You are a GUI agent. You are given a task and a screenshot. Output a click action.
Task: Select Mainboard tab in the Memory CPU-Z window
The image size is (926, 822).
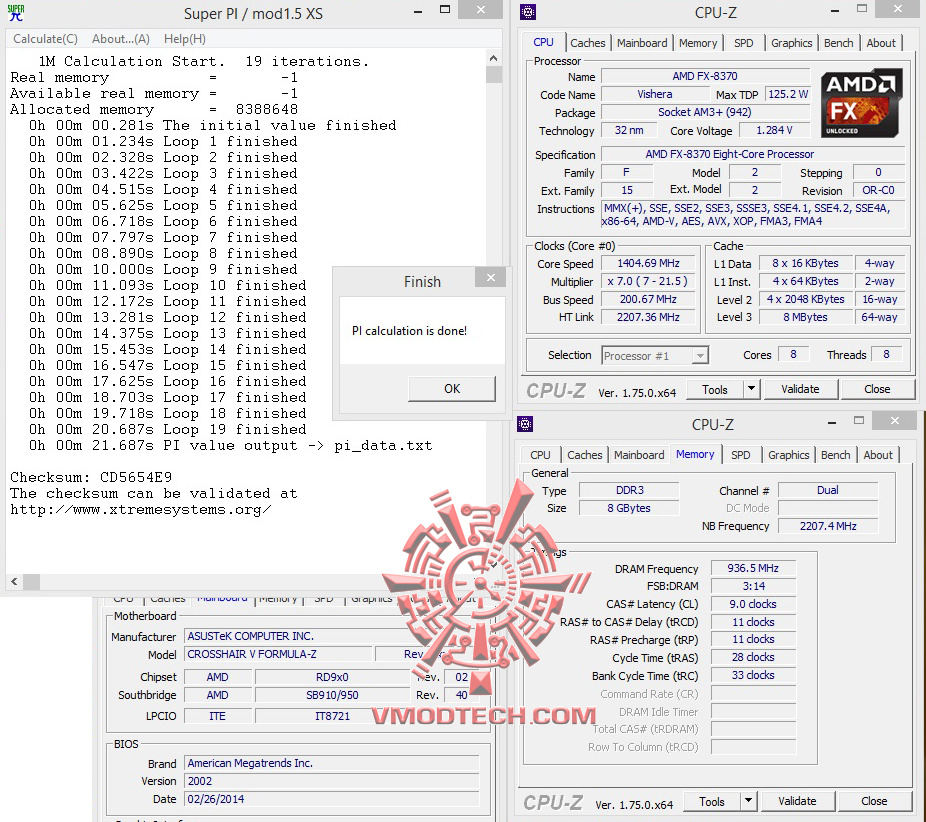(x=639, y=455)
